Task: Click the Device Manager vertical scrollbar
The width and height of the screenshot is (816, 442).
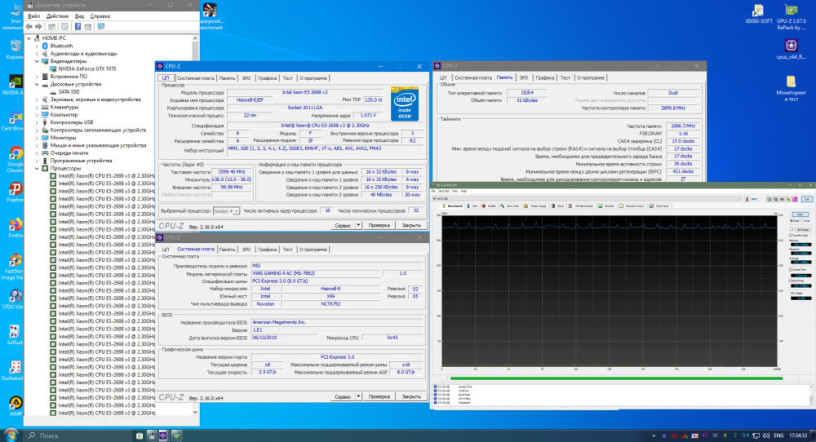Action: [x=195, y=225]
